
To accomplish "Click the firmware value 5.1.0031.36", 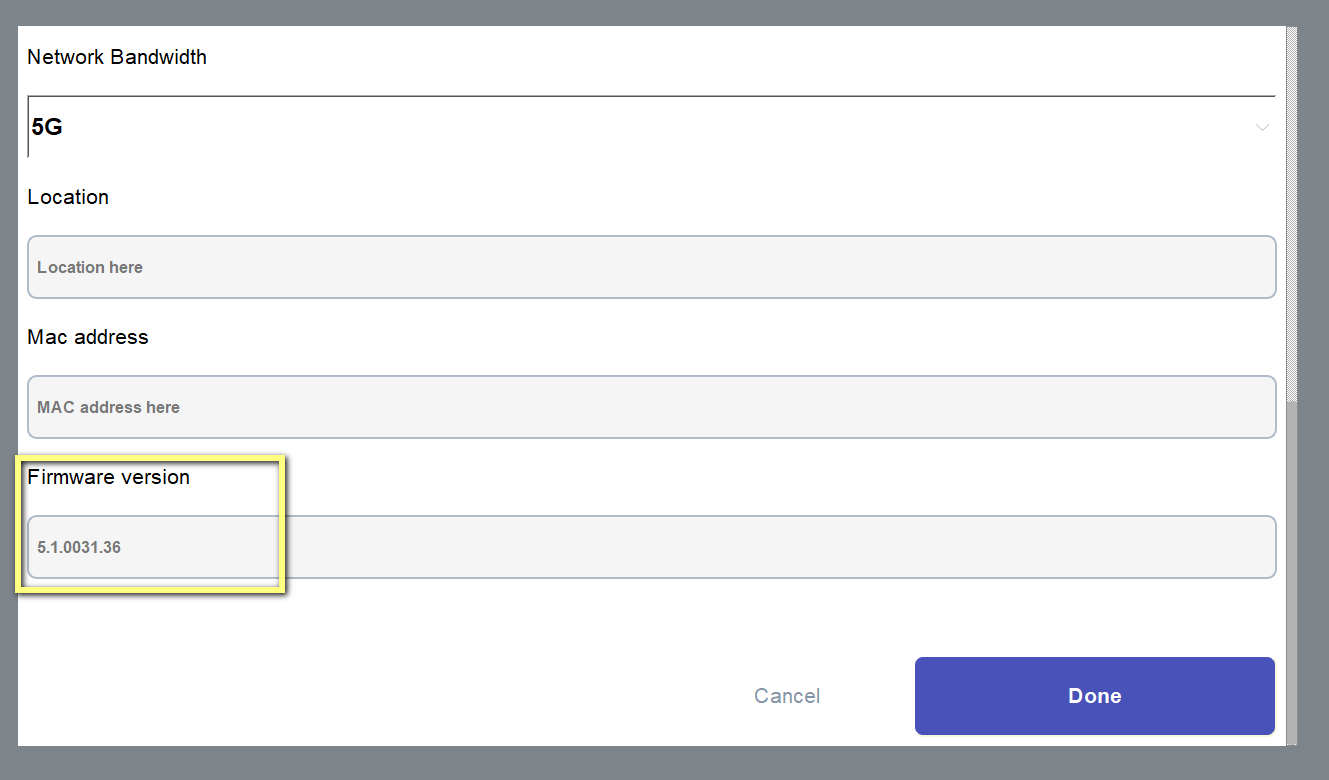I will (79, 547).
